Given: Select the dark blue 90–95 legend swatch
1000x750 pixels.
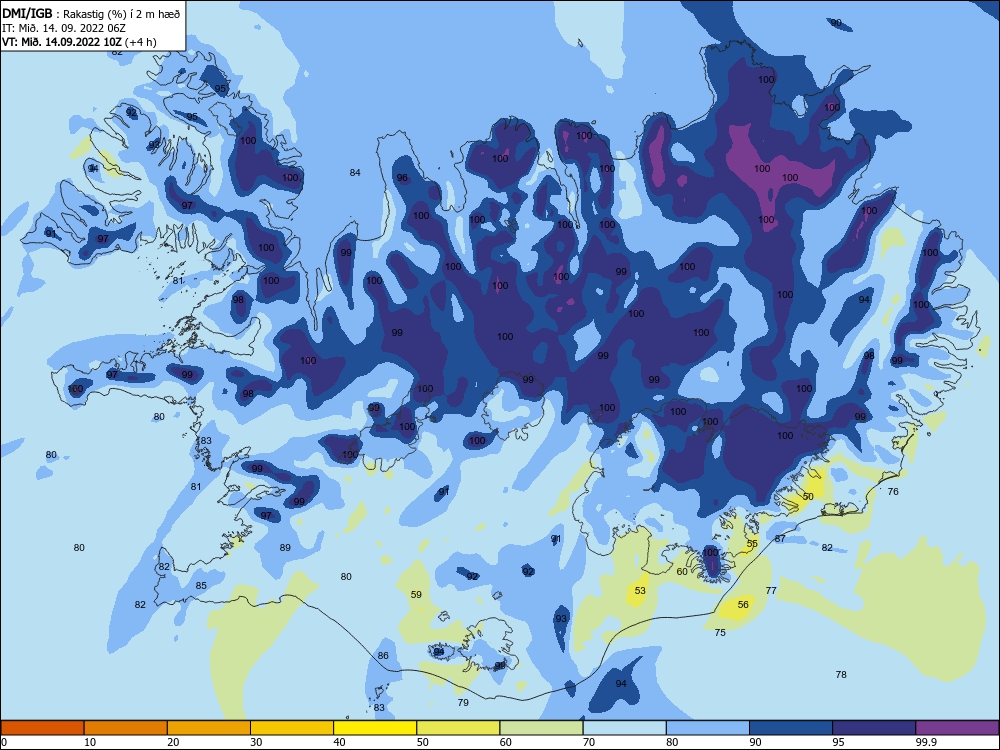Looking at the screenshot, I should [x=791, y=728].
